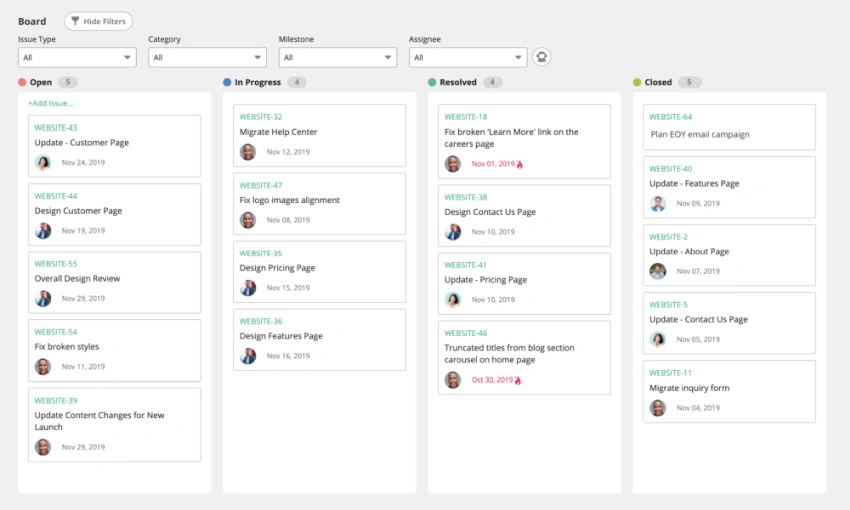Open issue key WEBSITE-18
850x510 pixels.
pos(466,117)
